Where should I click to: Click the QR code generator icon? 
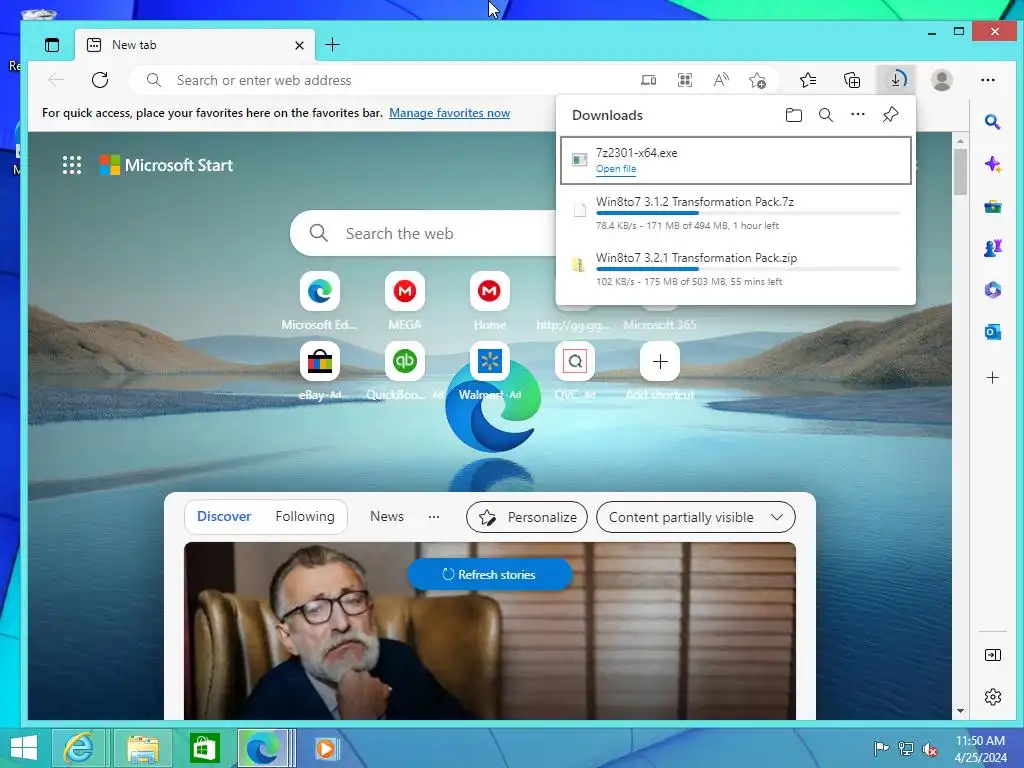[x=684, y=80]
